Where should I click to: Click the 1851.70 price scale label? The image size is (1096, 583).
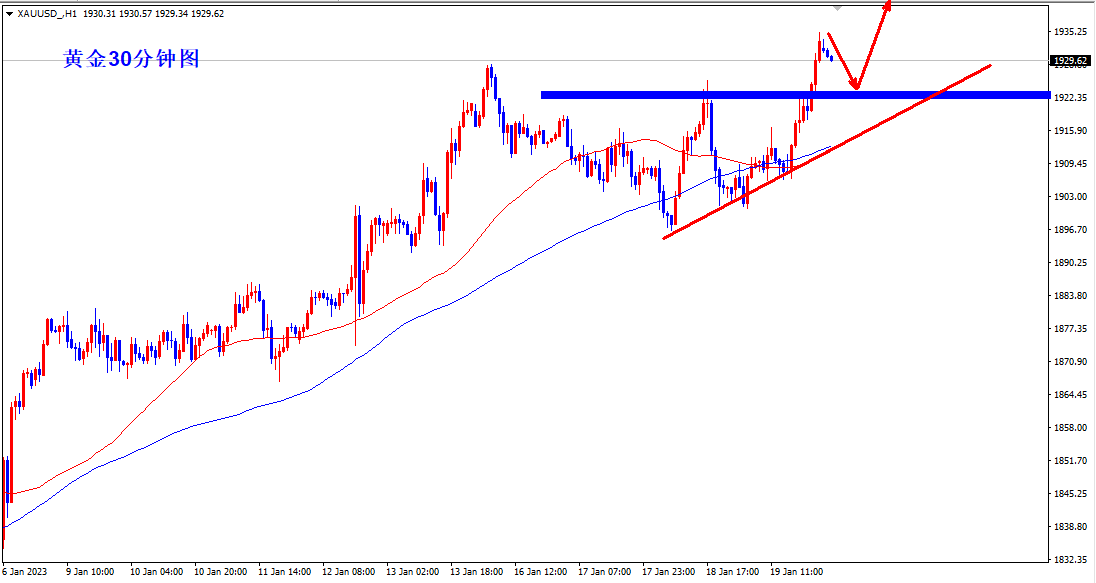(x=1070, y=461)
